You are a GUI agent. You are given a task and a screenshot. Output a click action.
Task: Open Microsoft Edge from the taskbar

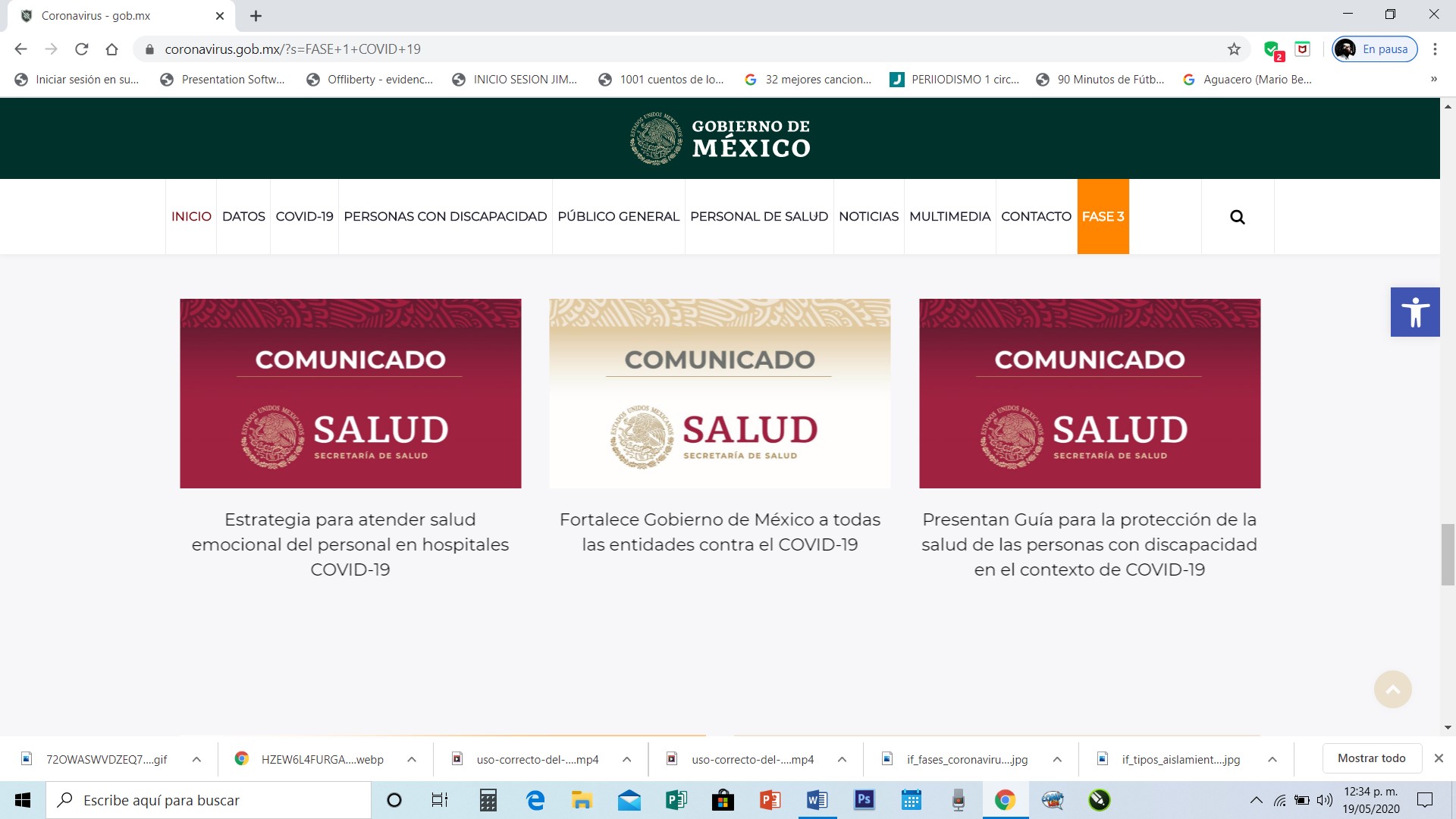pos(535,800)
